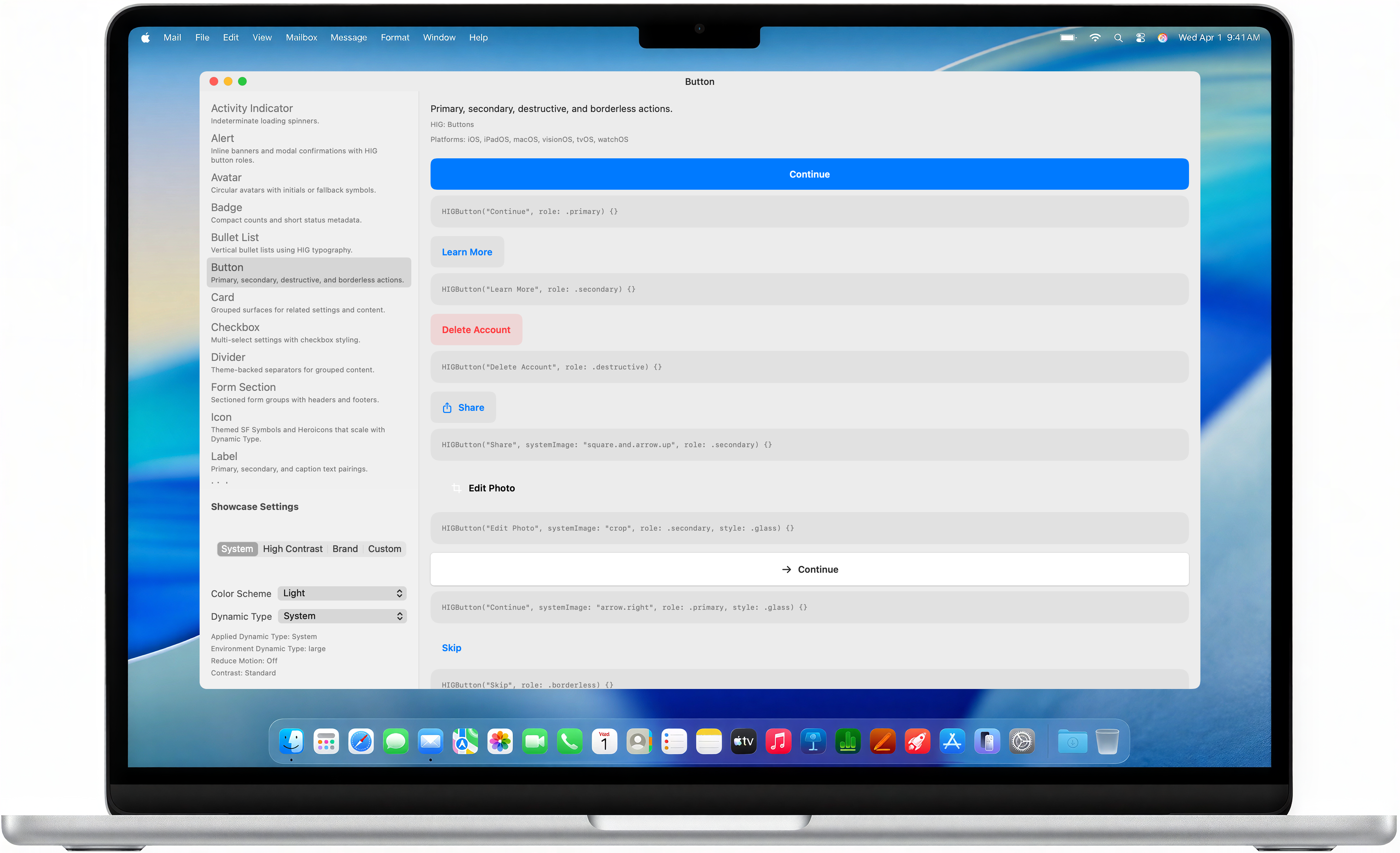
Task: Open Spotlight search in menu bar
Action: pos(1118,37)
